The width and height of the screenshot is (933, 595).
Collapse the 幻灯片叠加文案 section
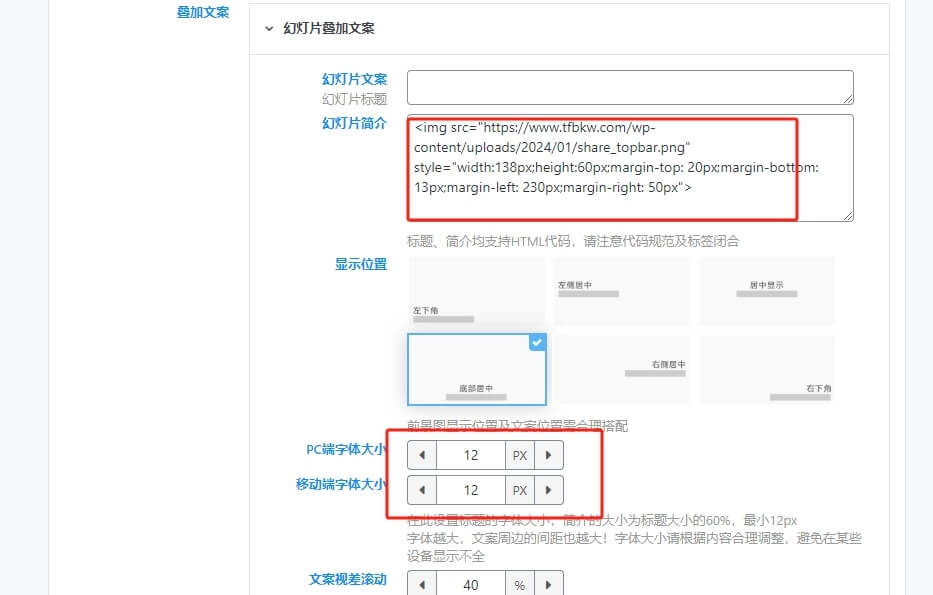click(268, 29)
